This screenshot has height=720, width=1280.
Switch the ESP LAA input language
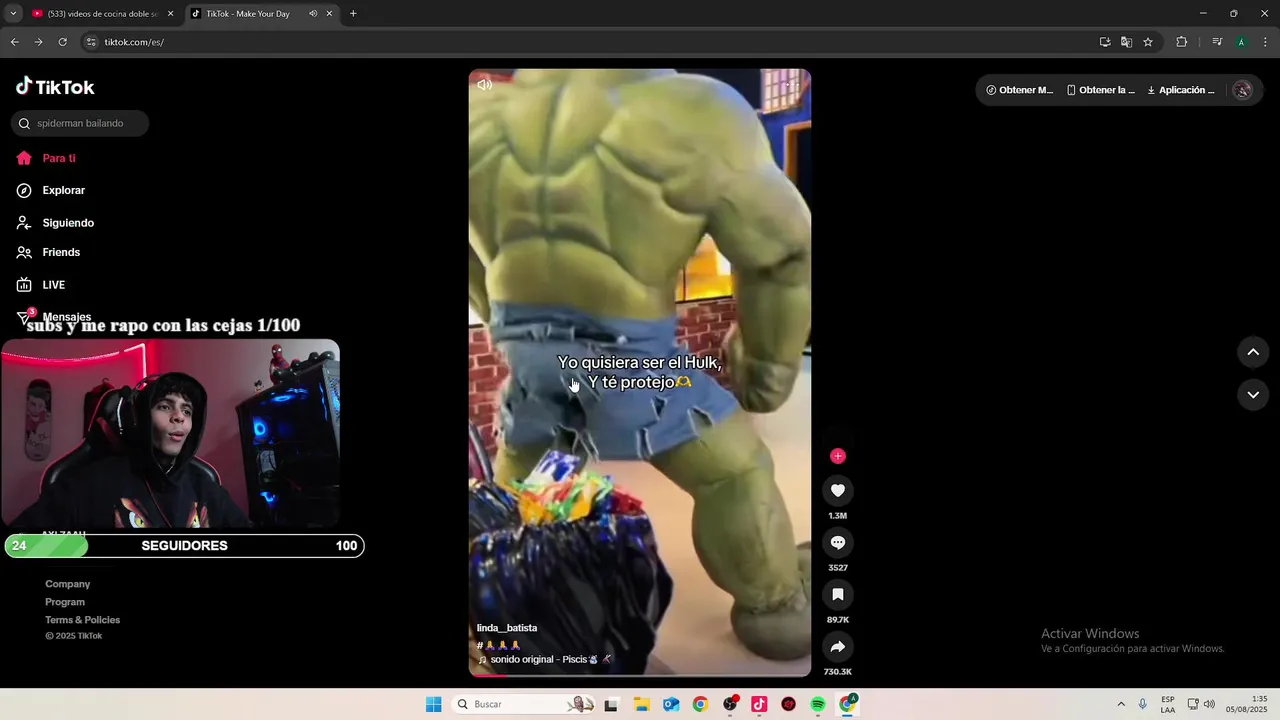1168,704
